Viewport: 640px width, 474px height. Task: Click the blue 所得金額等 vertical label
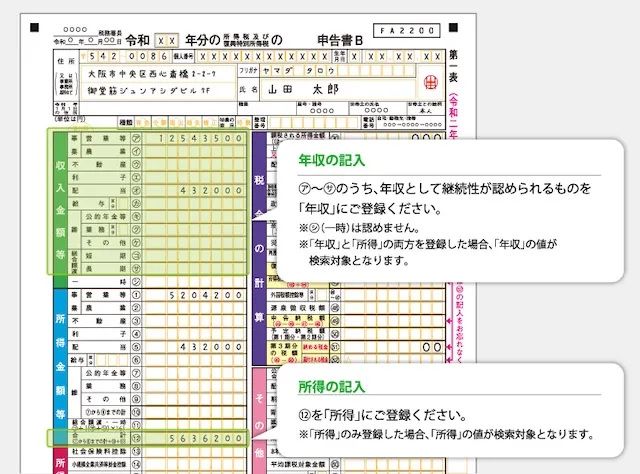pyautogui.click(x=60, y=365)
